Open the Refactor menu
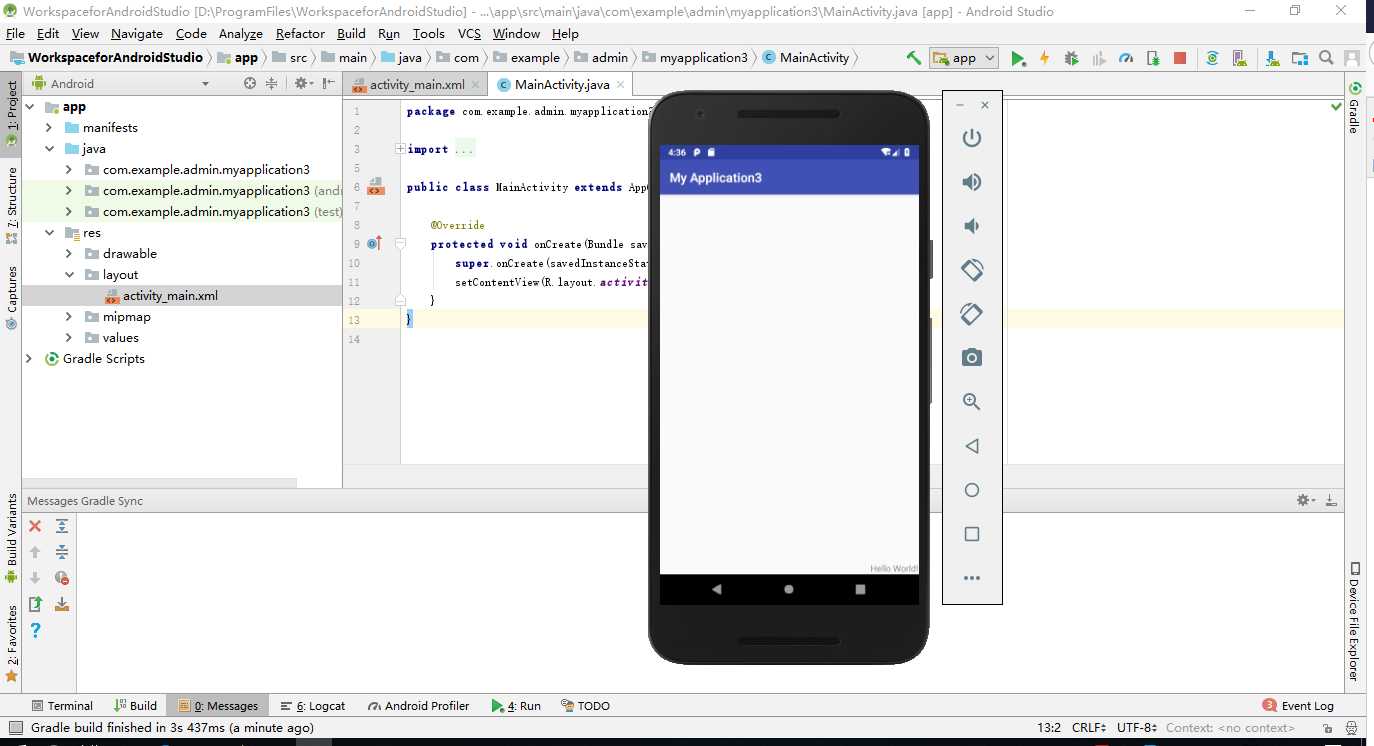 (x=300, y=34)
